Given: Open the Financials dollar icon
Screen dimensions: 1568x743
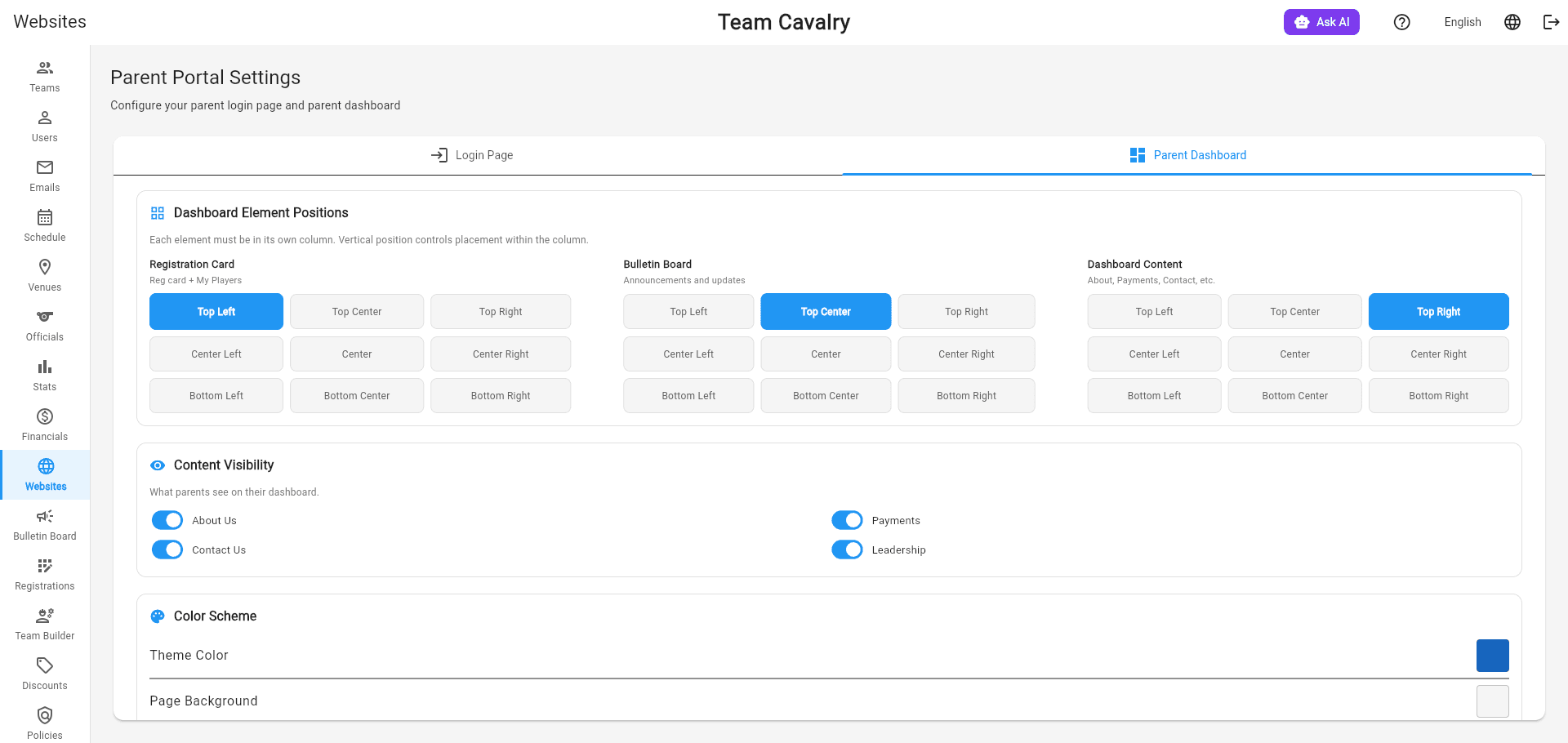Looking at the screenshot, I should click(45, 416).
